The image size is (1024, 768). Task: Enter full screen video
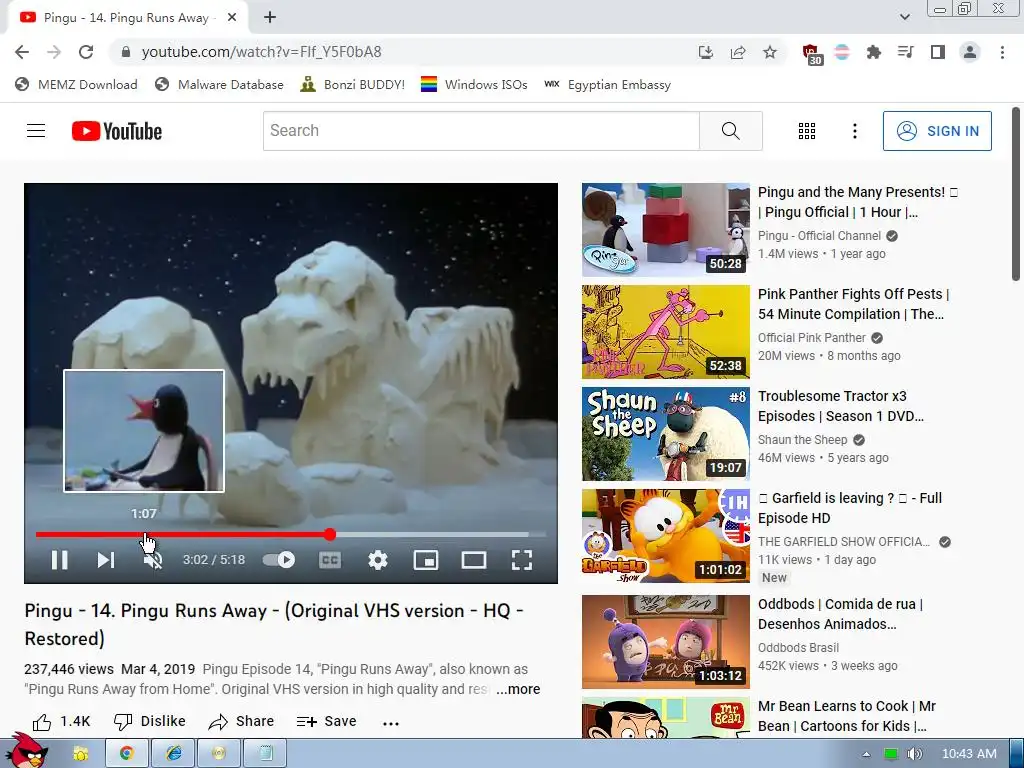tap(522, 560)
